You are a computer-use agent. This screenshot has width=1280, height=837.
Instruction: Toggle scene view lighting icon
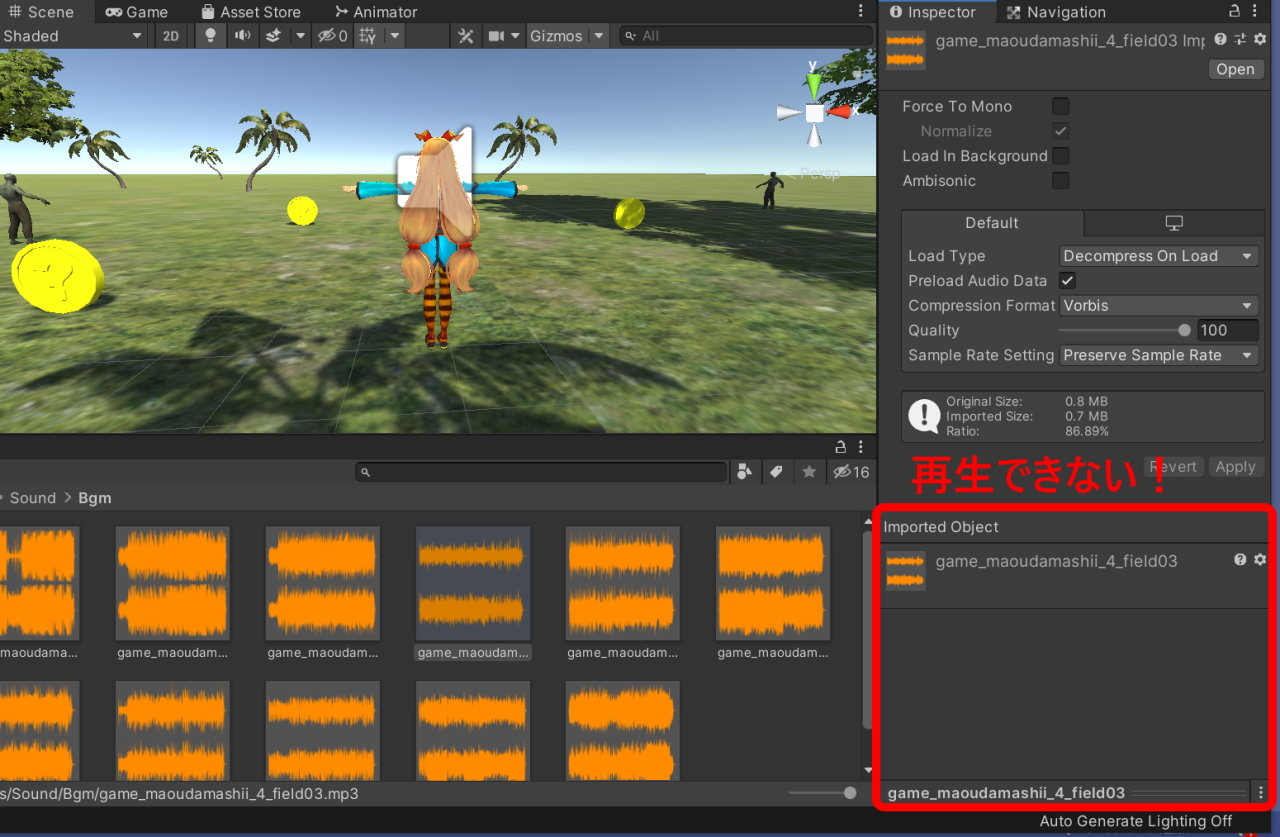tap(210, 35)
